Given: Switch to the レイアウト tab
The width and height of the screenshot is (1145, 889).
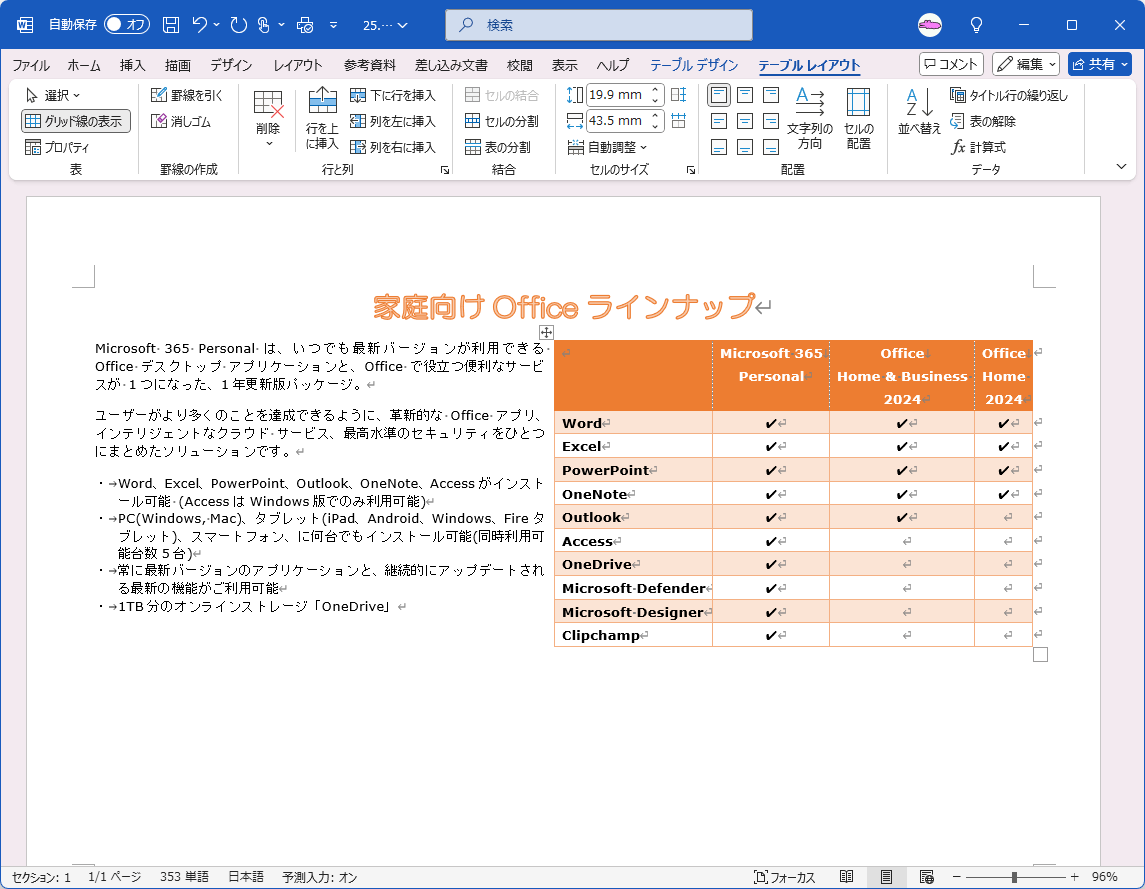Looking at the screenshot, I should point(298,65).
